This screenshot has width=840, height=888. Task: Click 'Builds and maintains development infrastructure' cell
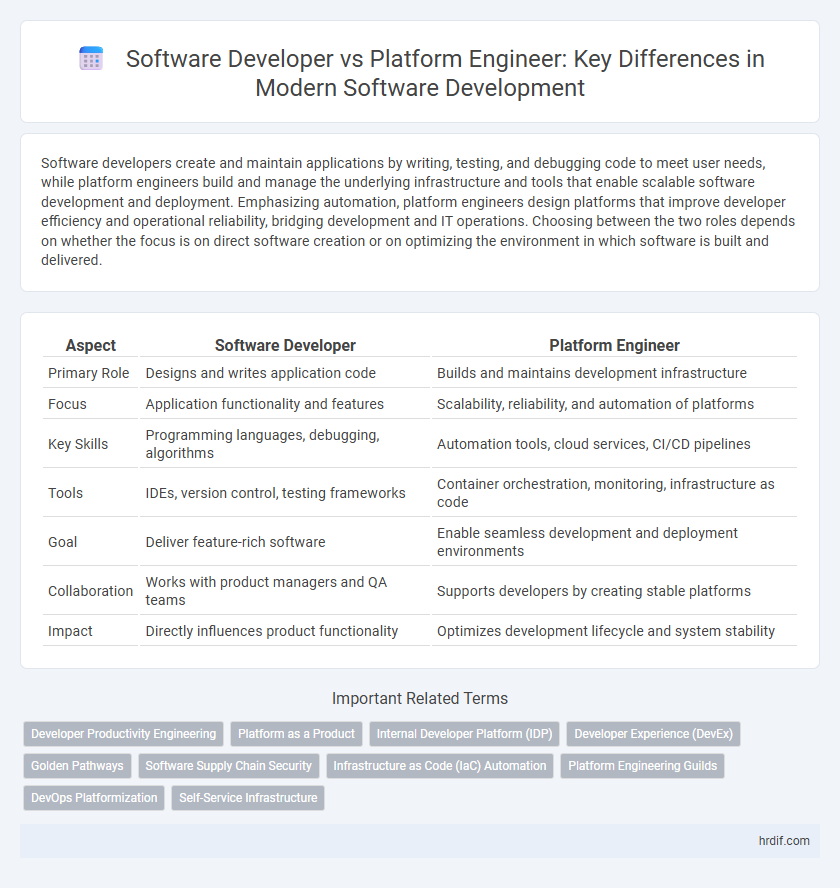tap(615, 373)
